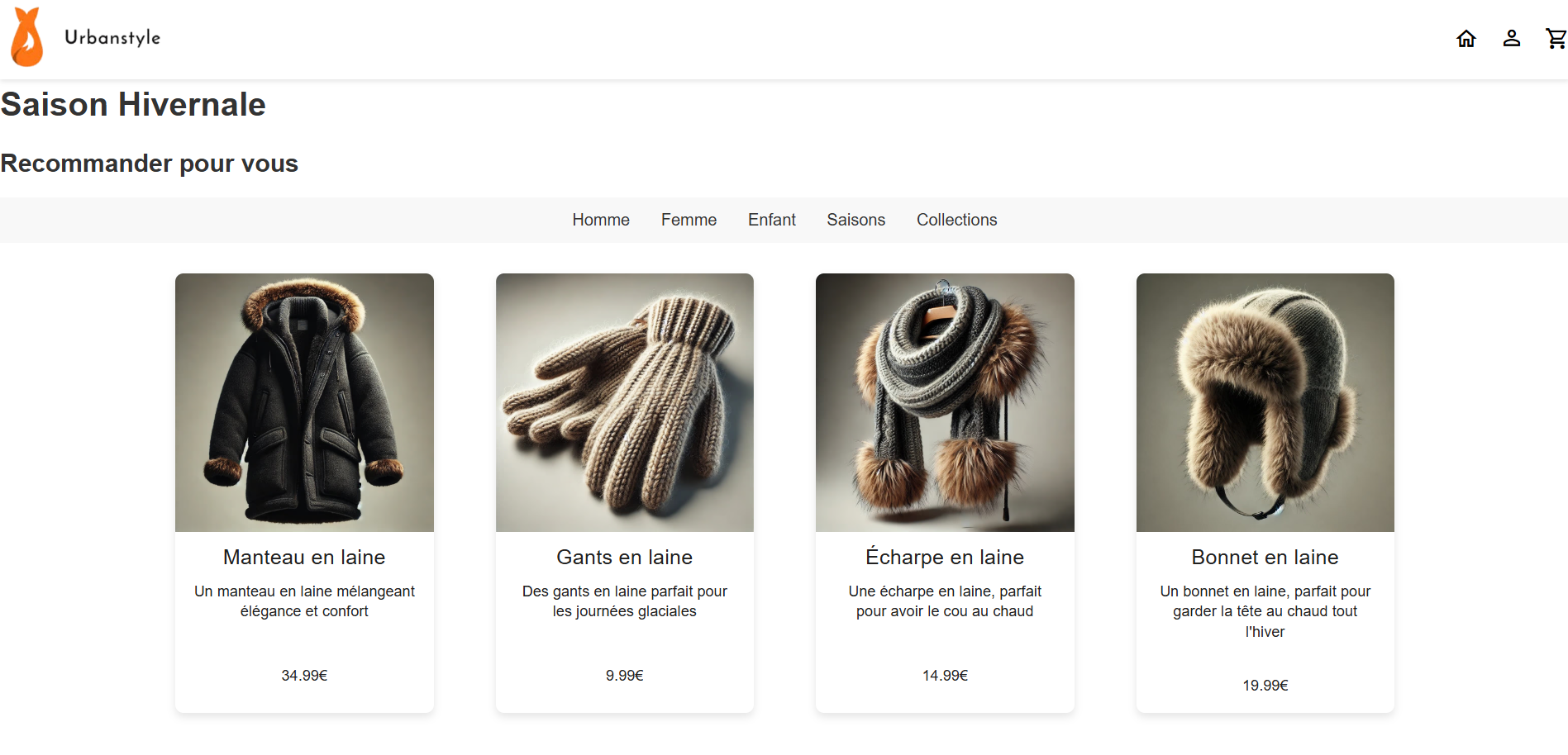
Task: Select the Gants en laine title
Action: click(x=625, y=558)
